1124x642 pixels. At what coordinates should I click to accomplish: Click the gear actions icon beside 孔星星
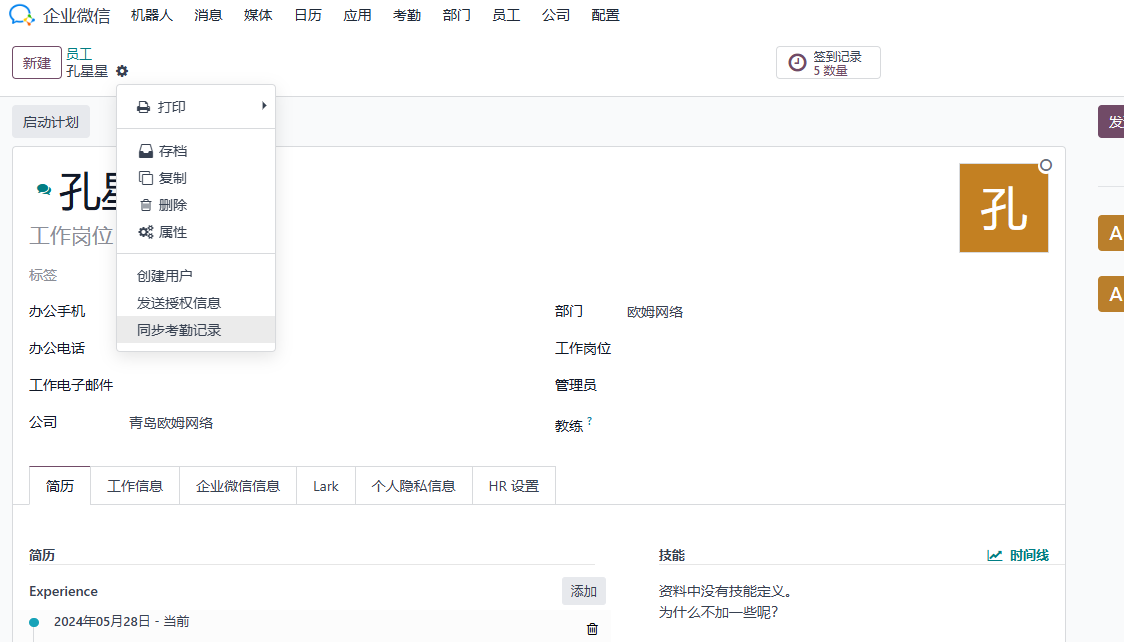click(122, 71)
